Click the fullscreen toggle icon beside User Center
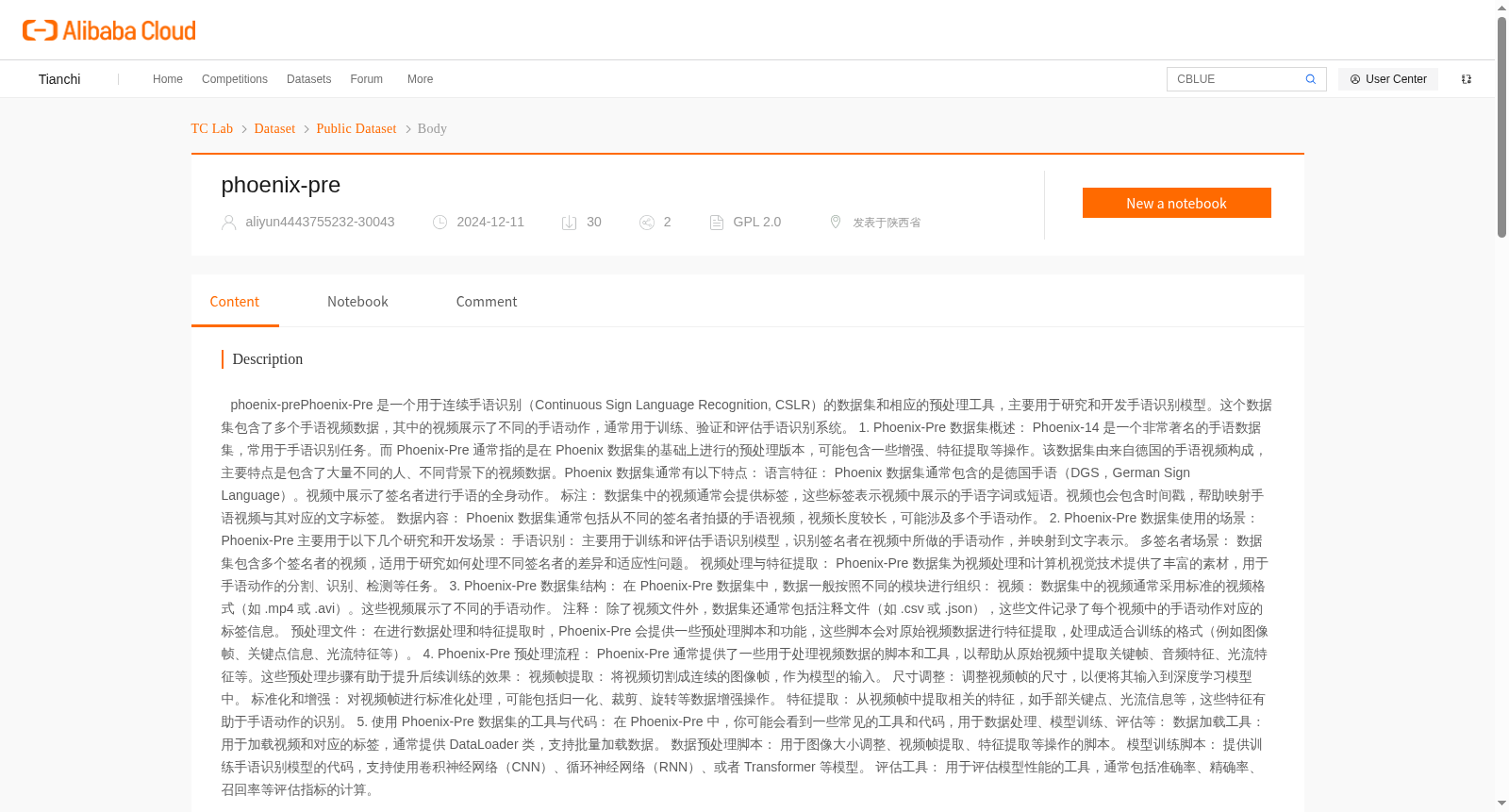Screen dimensions: 1509x812 click(1467, 79)
